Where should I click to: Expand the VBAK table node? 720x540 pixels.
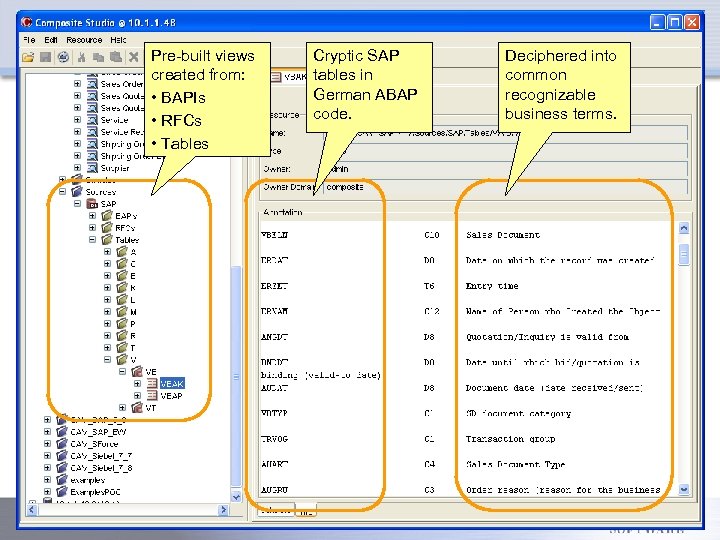tap(137, 383)
